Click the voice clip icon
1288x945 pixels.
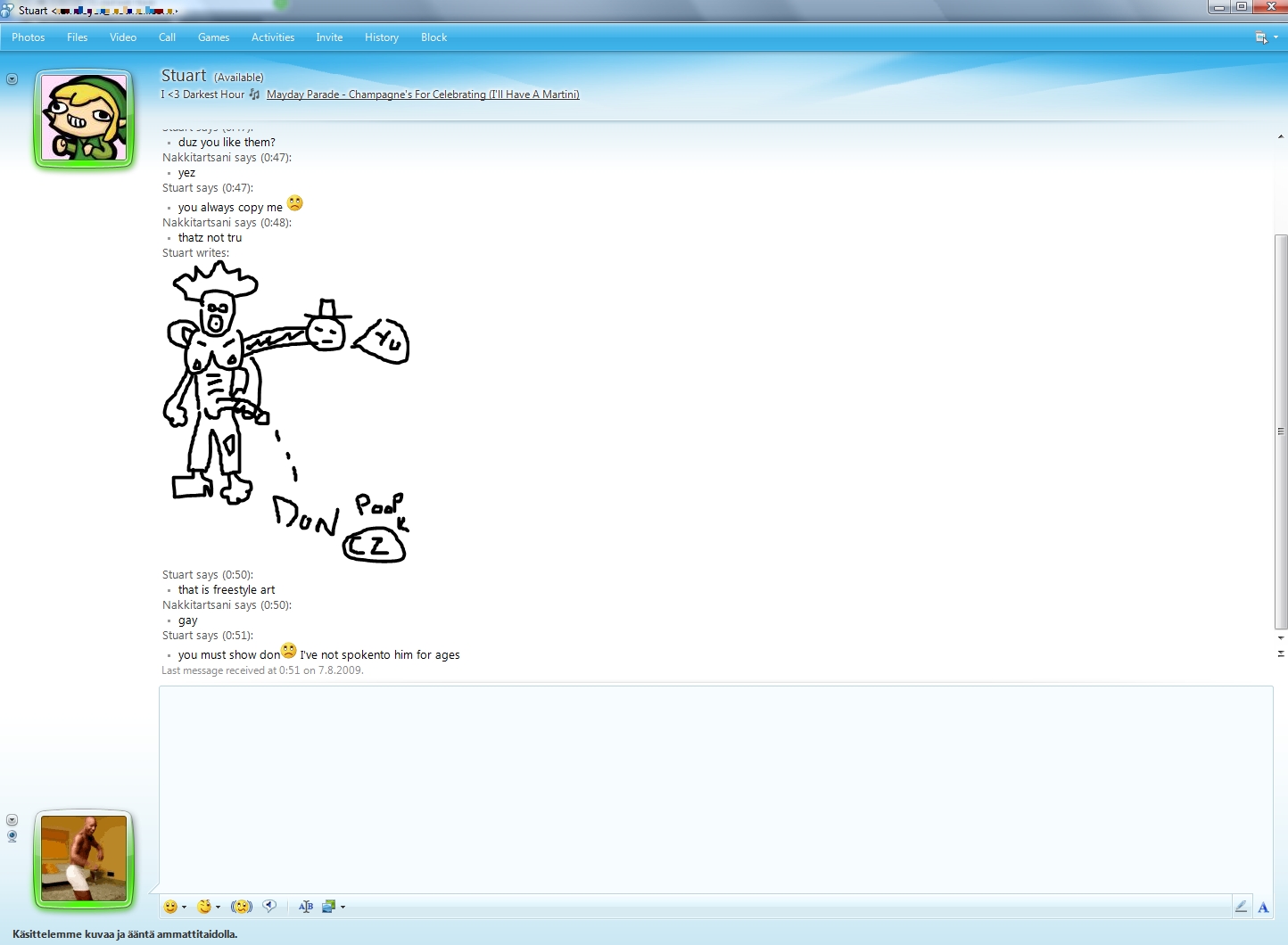click(x=269, y=907)
